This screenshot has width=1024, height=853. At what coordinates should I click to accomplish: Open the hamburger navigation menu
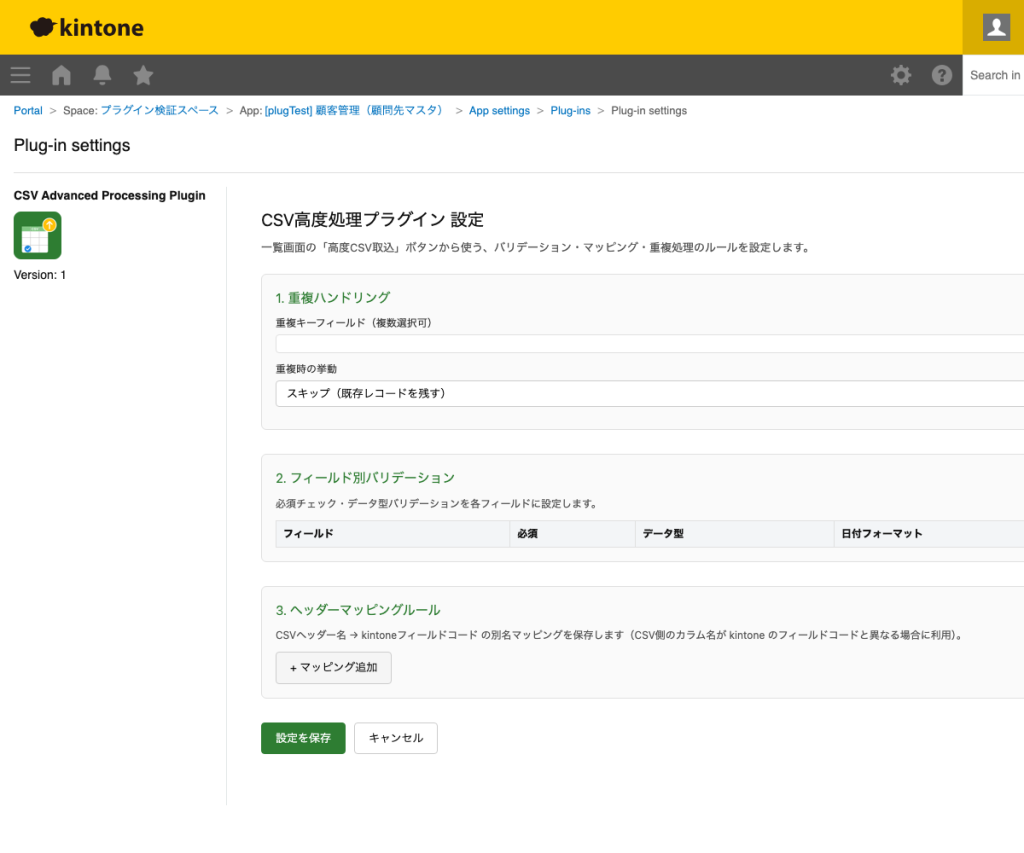coord(20,75)
